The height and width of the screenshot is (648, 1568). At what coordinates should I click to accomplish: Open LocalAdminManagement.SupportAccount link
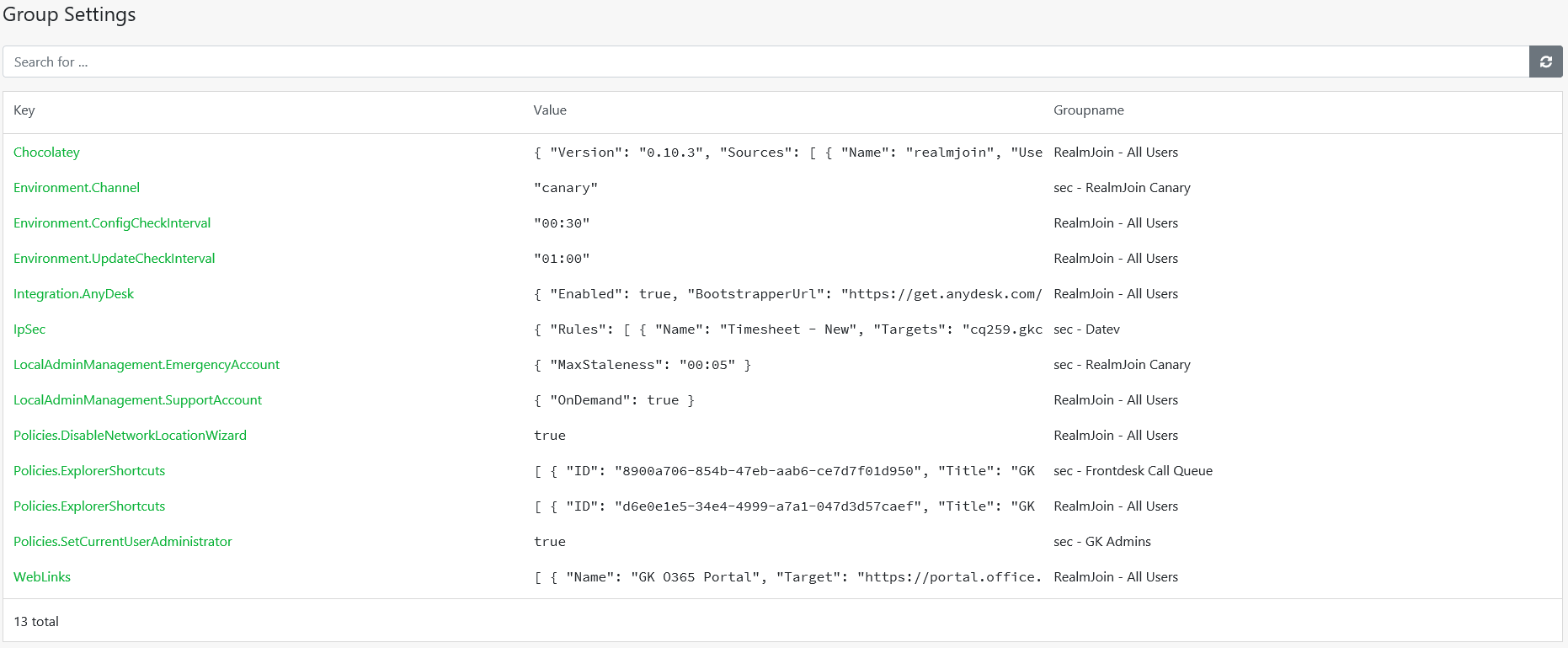pyautogui.click(x=138, y=400)
